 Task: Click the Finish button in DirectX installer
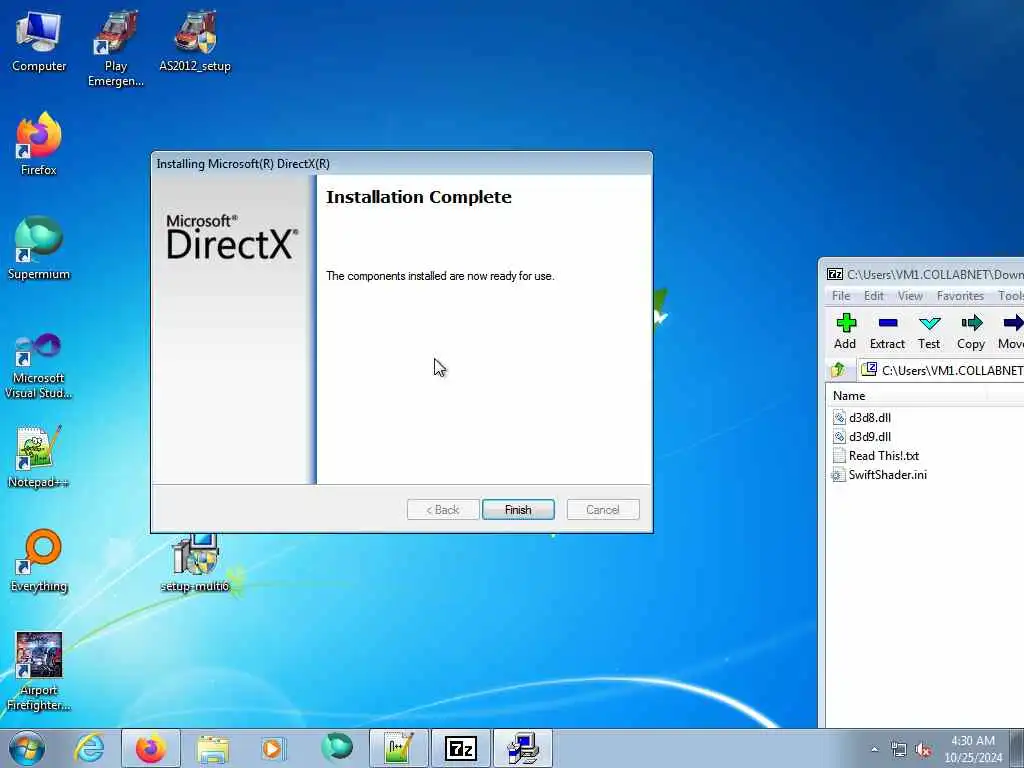point(518,509)
